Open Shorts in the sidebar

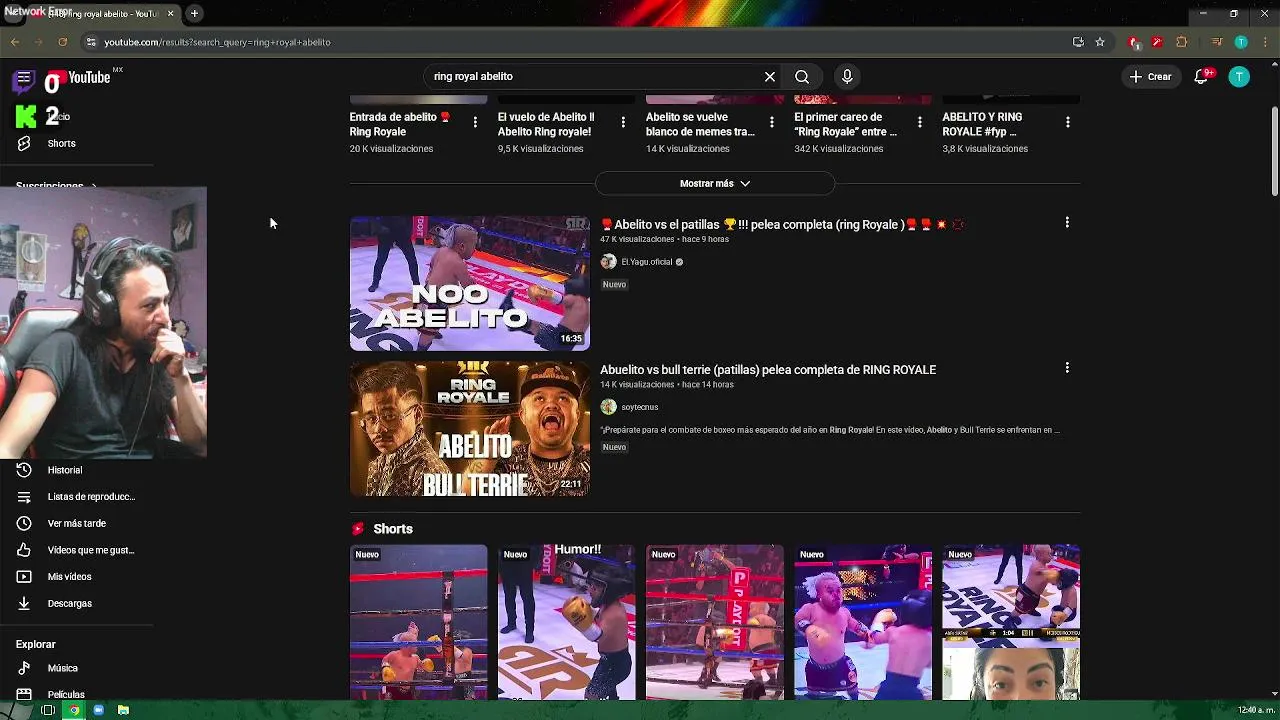(x=61, y=143)
